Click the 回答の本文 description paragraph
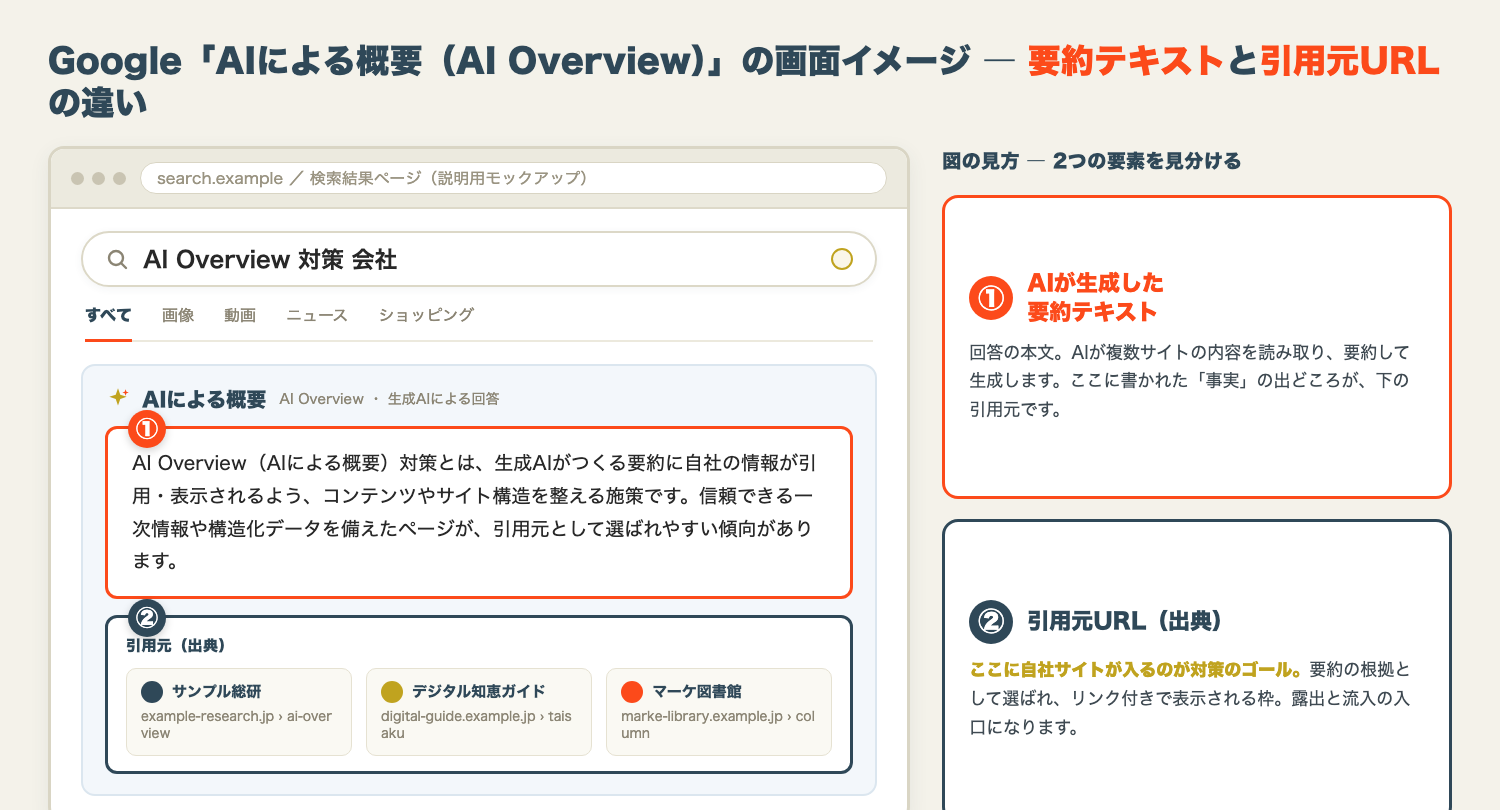The width and height of the screenshot is (1500, 810). 1189,381
